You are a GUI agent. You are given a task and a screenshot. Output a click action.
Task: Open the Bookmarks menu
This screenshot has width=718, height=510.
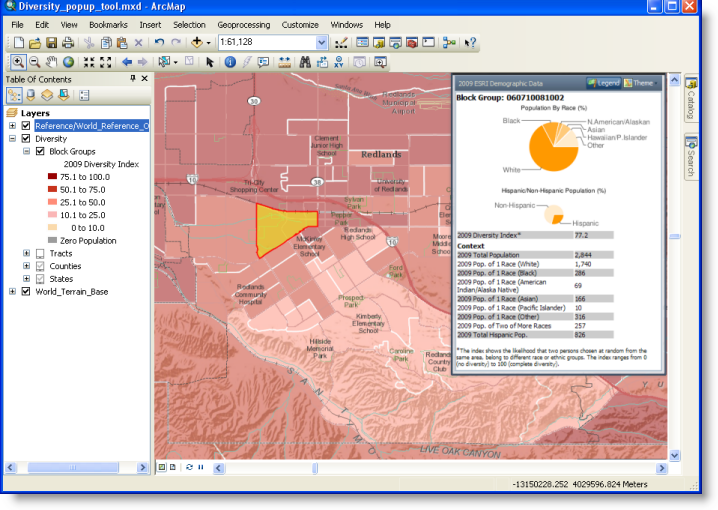point(108,24)
